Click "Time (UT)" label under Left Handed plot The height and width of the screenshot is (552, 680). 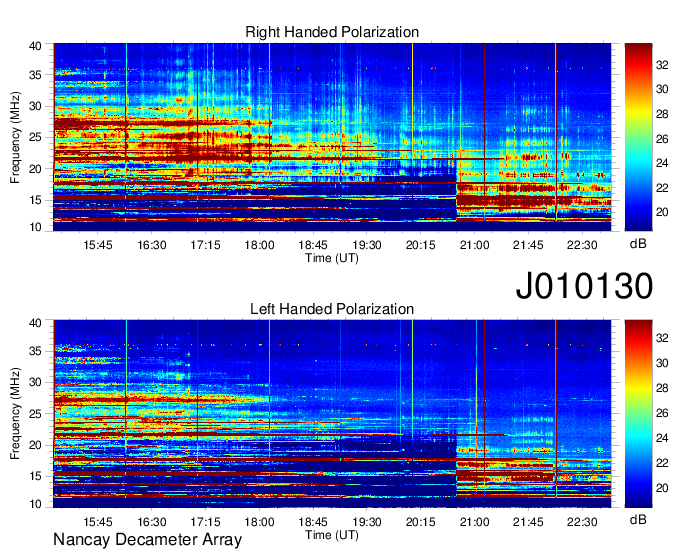332,535
